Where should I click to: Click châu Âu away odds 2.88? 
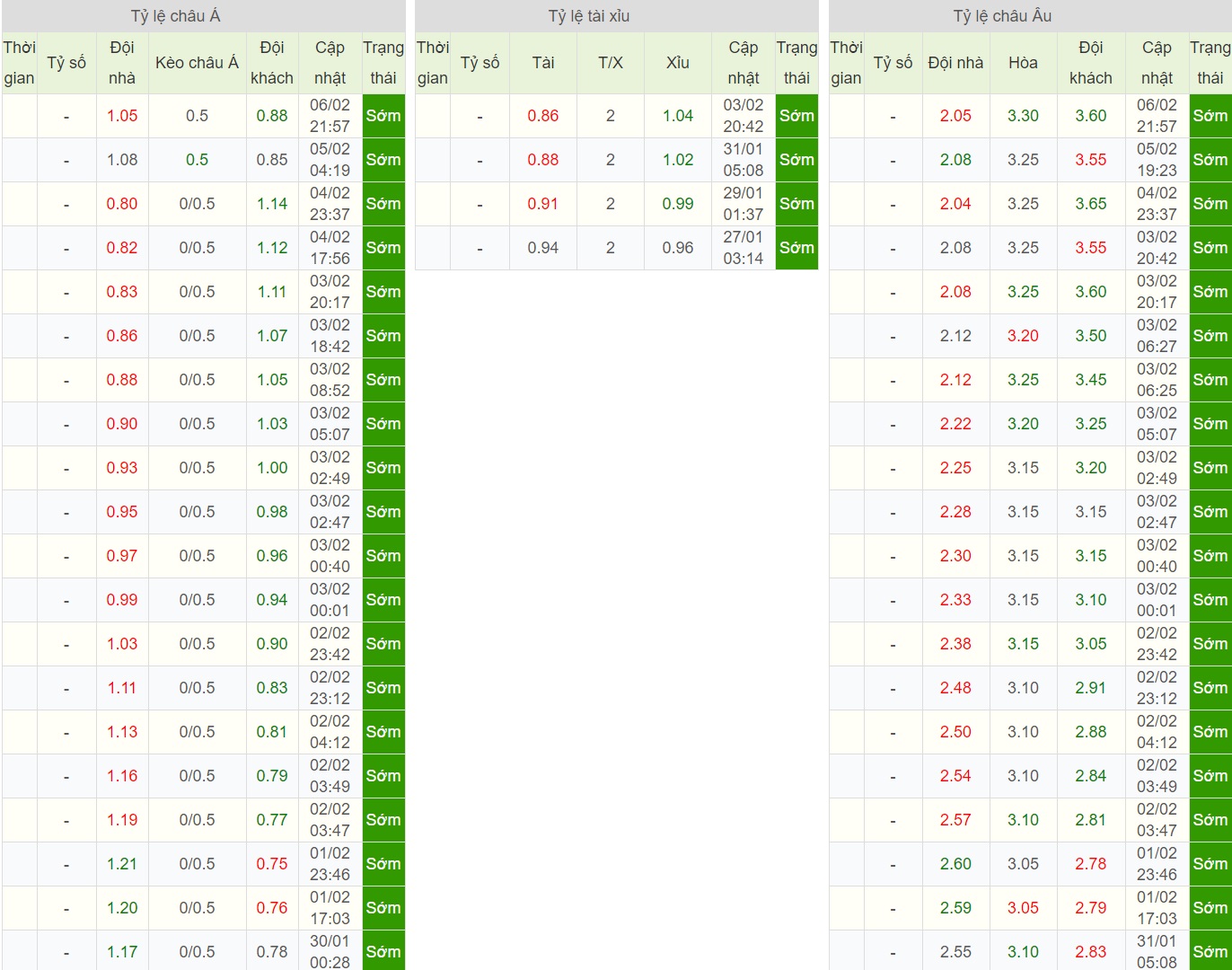point(1091,732)
